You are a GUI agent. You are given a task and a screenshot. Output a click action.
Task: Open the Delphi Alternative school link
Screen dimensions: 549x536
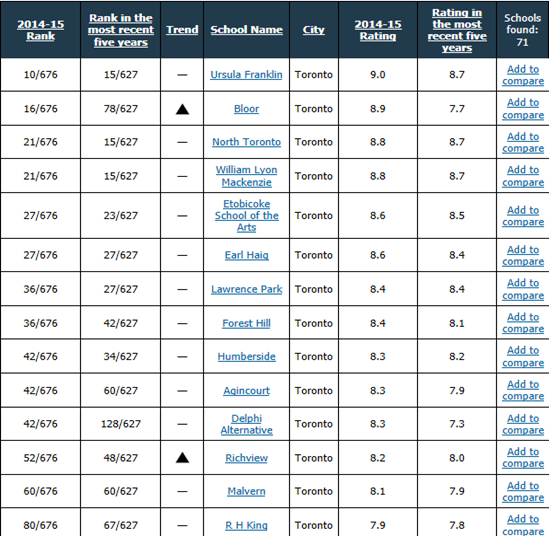(246, 424)
